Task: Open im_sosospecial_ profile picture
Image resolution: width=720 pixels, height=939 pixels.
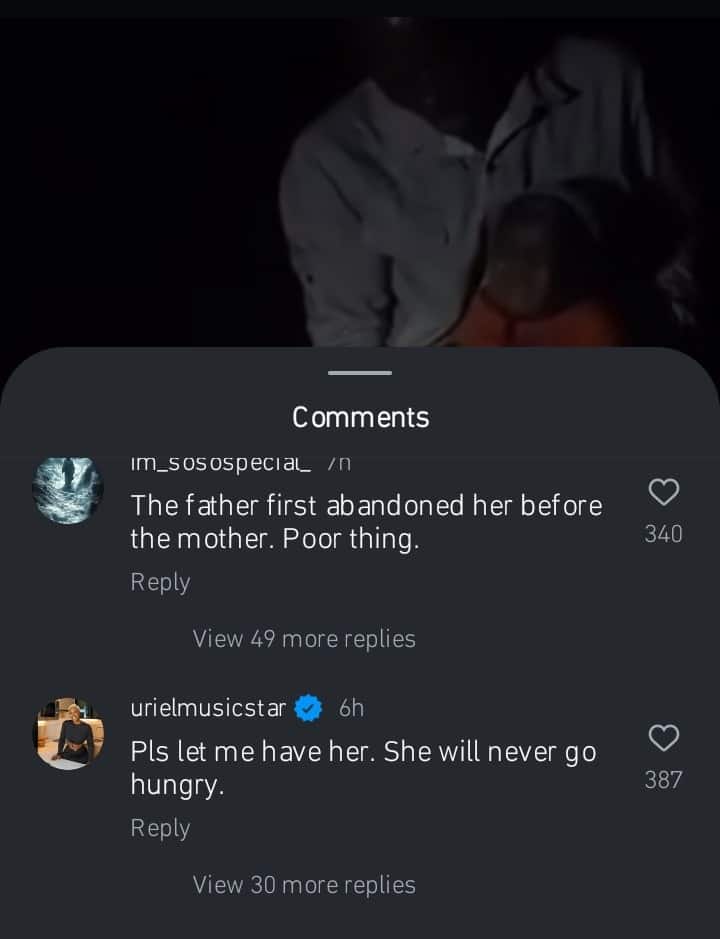Action: coord(69,489)
